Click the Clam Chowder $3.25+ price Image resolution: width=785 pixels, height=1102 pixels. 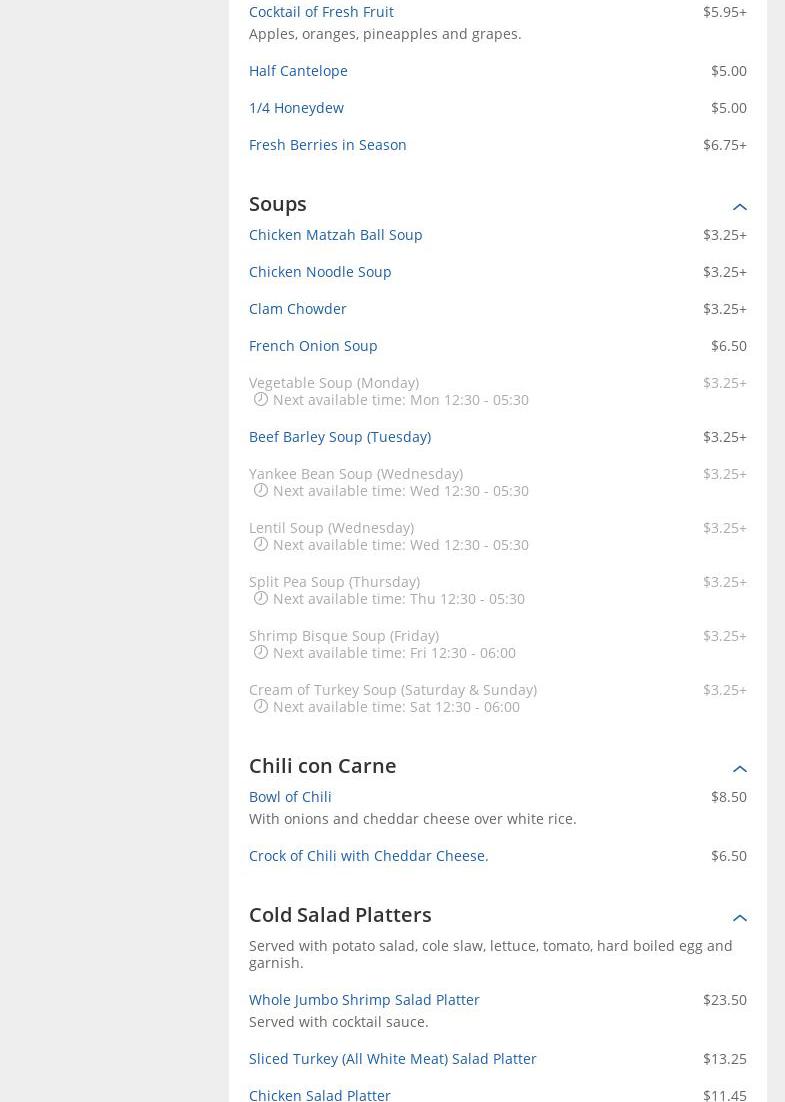724,308
